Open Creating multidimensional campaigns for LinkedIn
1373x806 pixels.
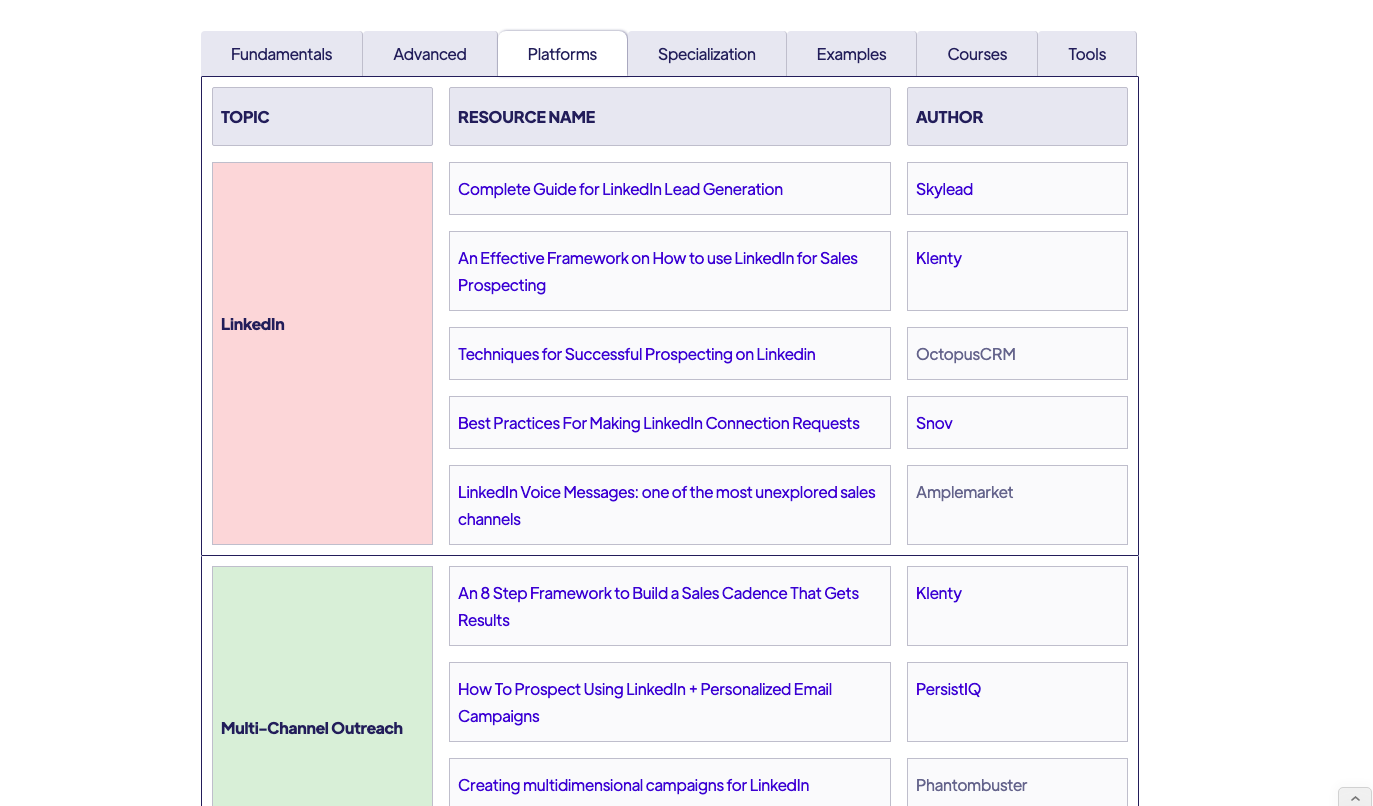[633, 785]
